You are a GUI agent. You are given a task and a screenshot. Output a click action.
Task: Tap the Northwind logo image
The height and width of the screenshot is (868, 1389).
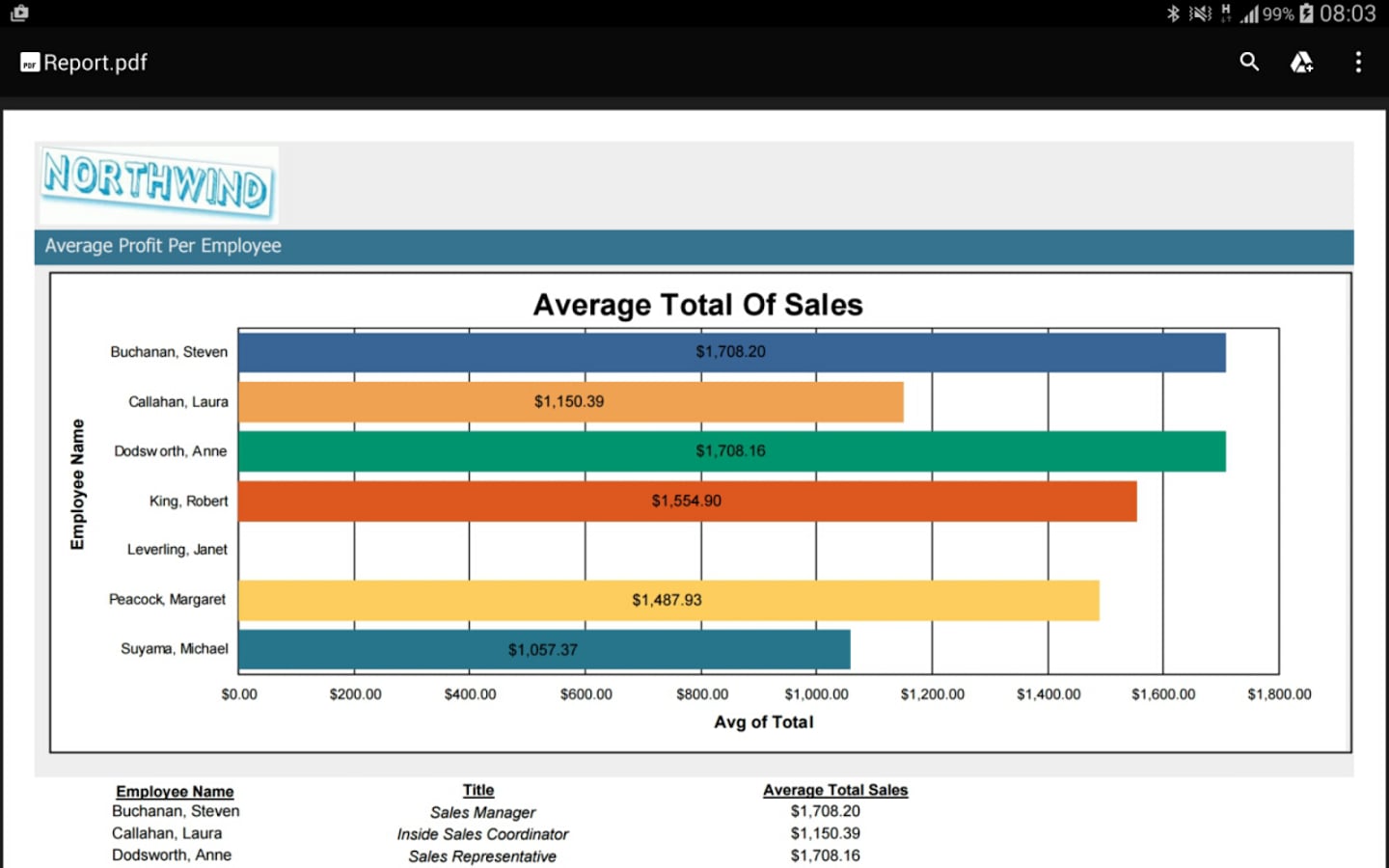[x=159, y=184]
